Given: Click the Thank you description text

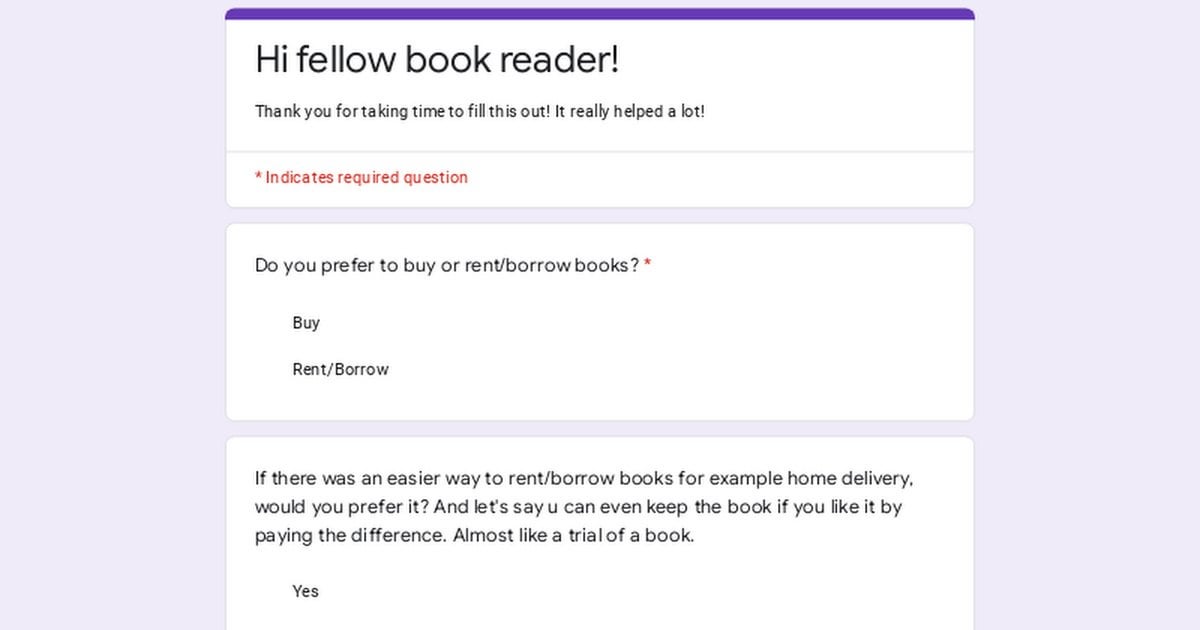Looking at the screenshot, I should coord(480,111).
